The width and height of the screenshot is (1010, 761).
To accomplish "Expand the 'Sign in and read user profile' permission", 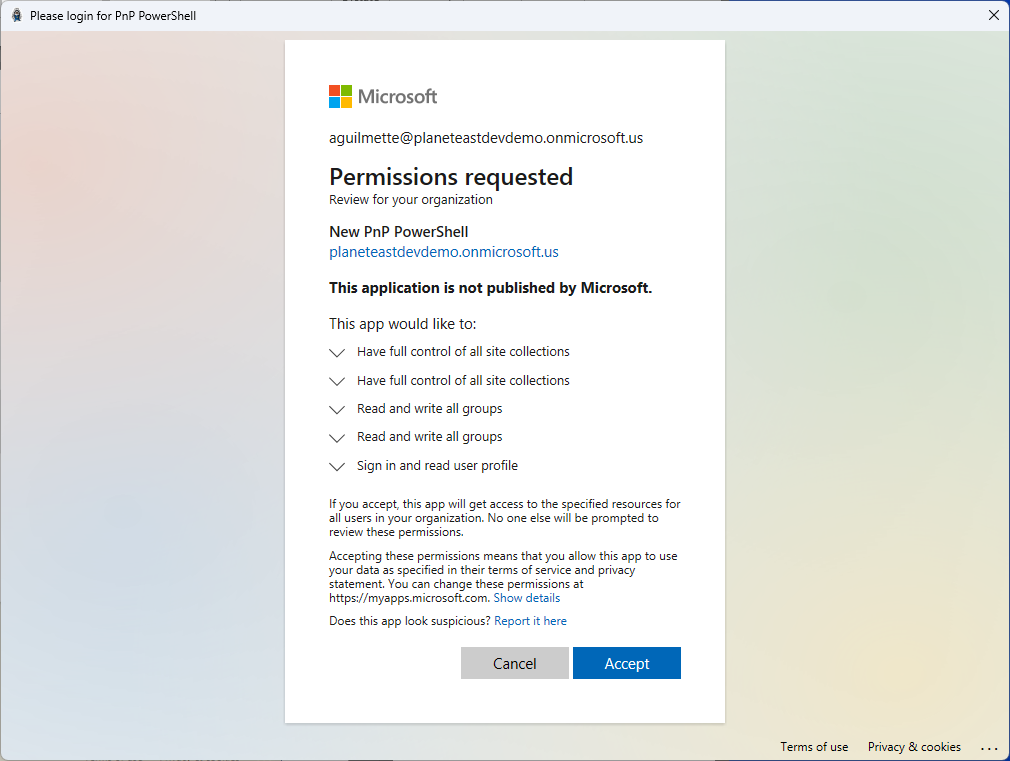I will (x=337, y=466).
